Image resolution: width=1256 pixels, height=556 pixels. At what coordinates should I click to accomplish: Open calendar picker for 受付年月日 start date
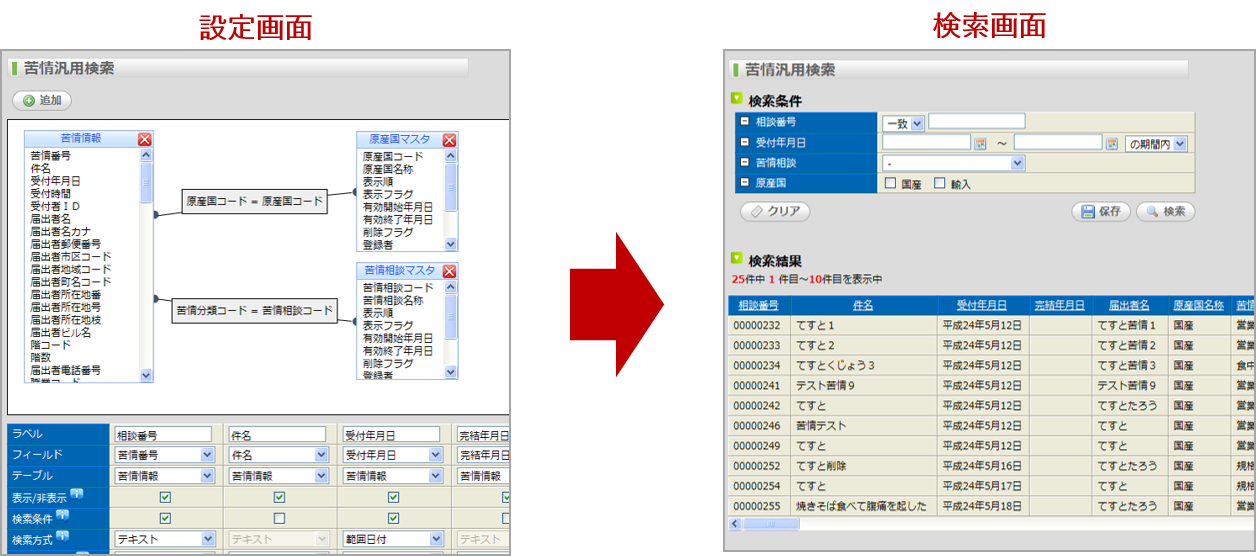pos(980,143)
